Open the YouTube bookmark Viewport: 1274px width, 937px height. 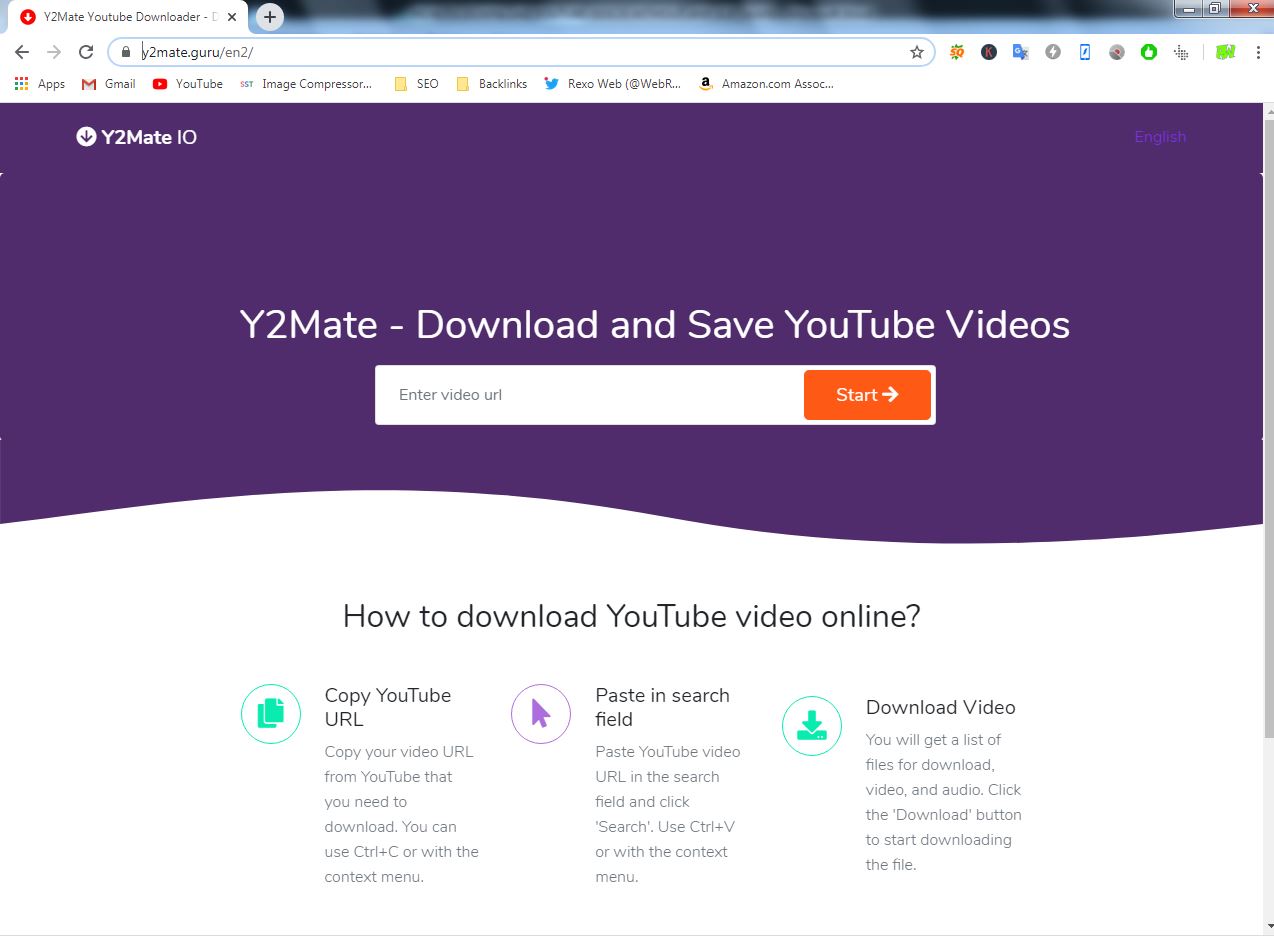[x=188, y=84]
